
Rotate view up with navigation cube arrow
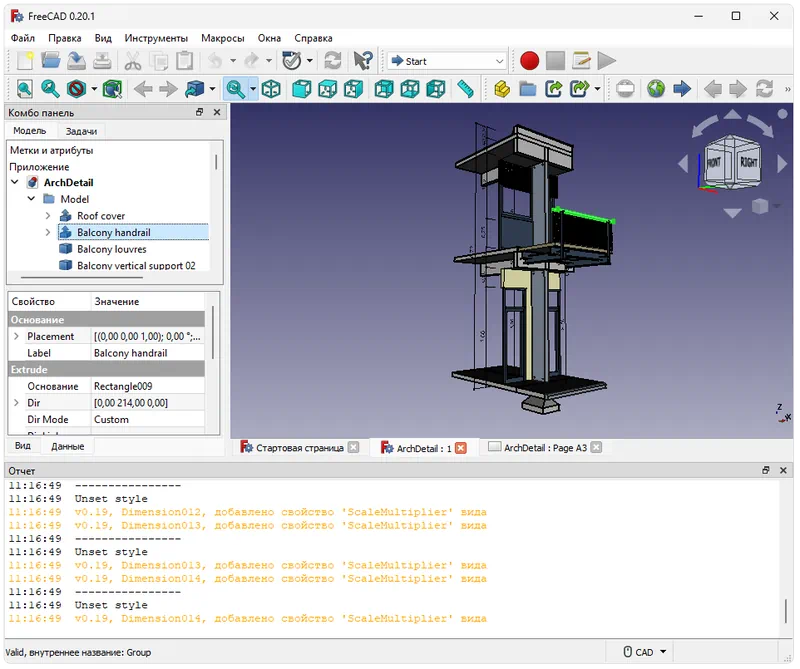(733, 115)
